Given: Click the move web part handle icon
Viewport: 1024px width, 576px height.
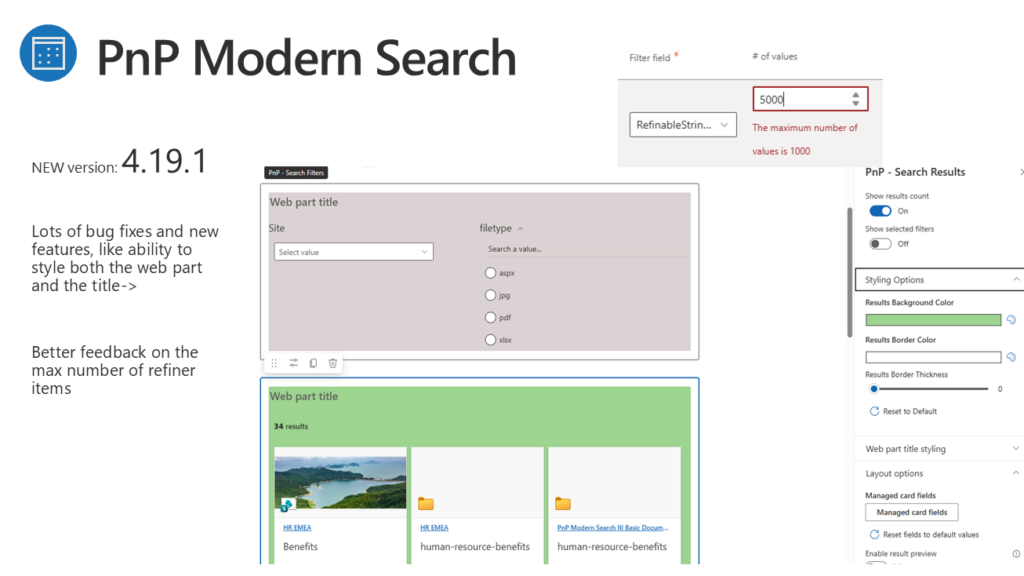Looking at the screenshot, I should 274,363.
